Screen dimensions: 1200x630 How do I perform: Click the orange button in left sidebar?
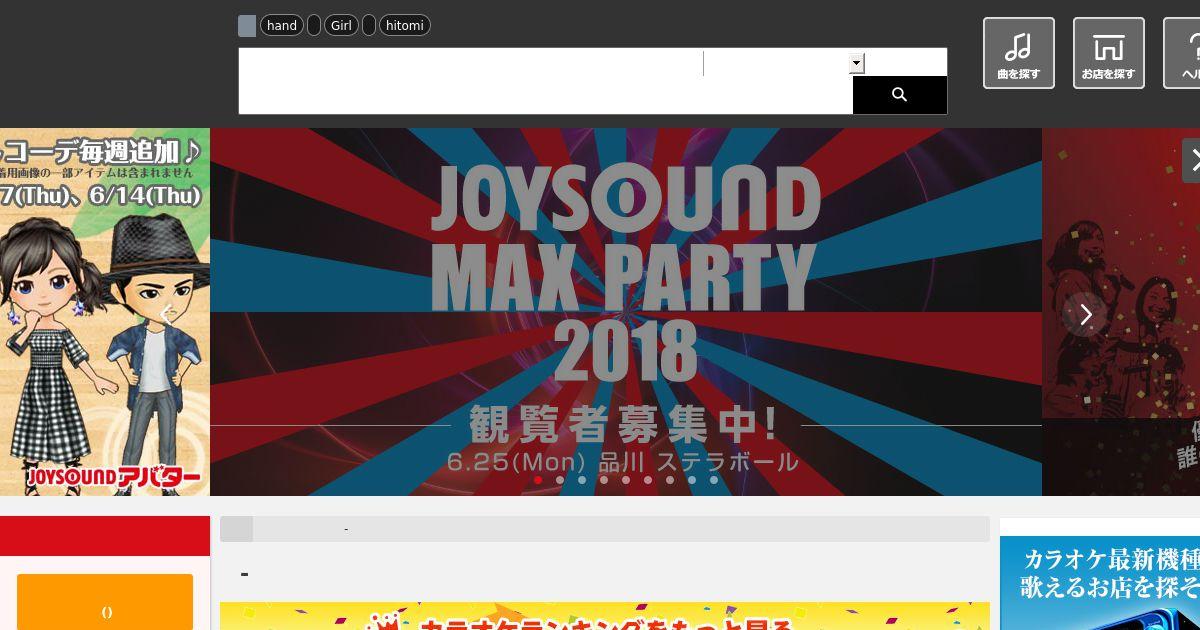pos(105,602)
